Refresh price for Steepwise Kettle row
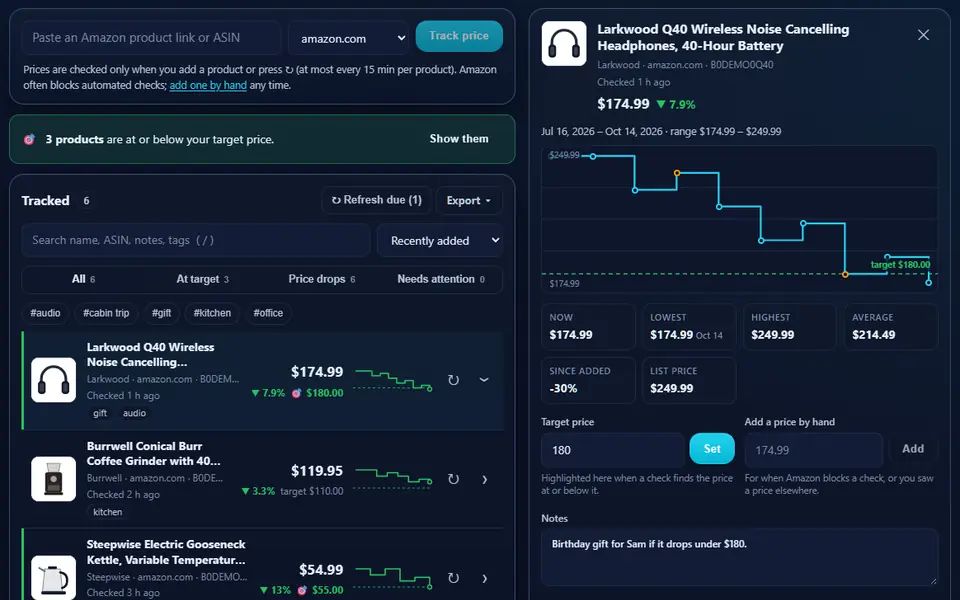 pyautogui.click(x=453, y=579)
